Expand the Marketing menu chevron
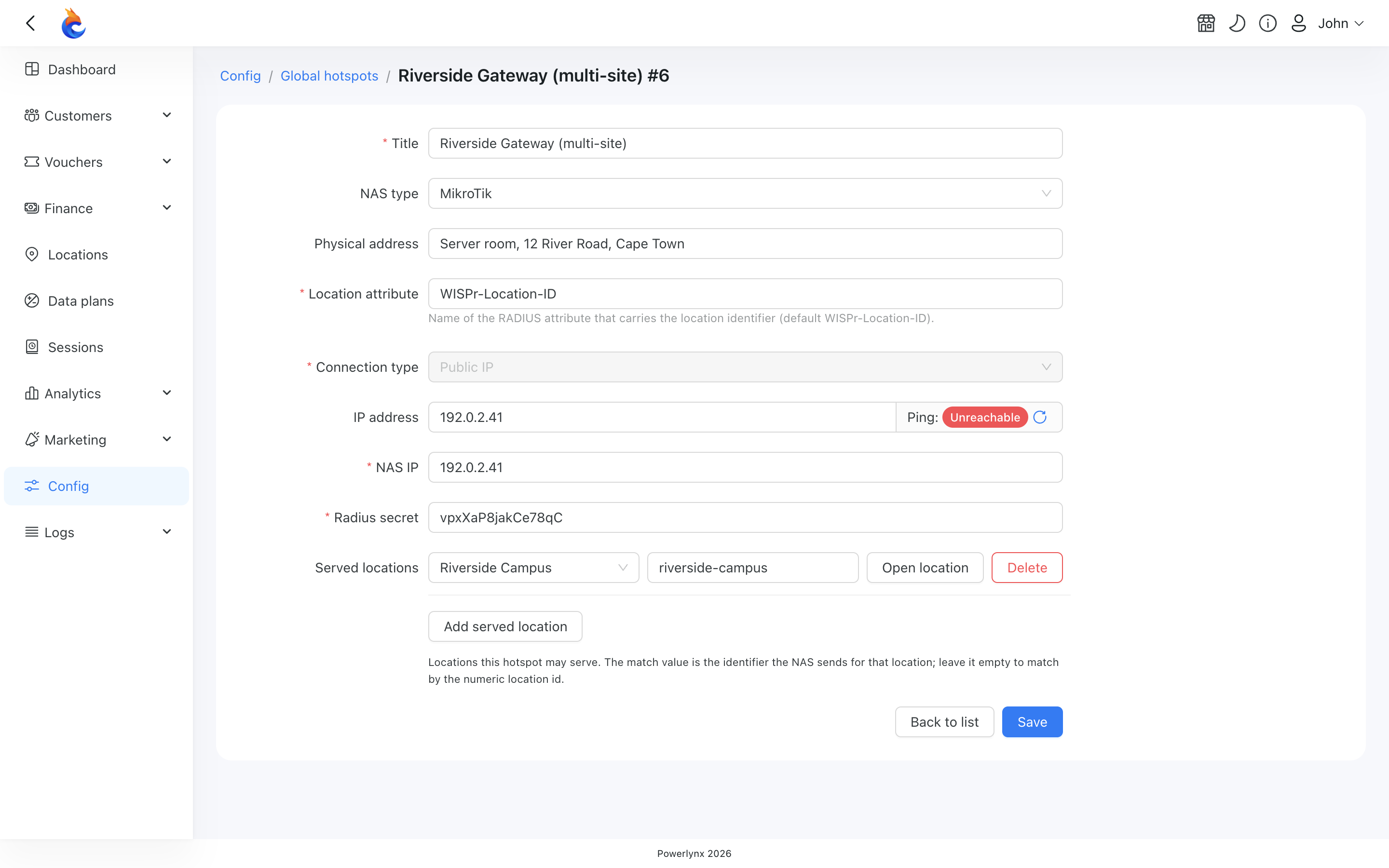The height and width of the screenshot is (868, 1389). (x=167, y=440)
